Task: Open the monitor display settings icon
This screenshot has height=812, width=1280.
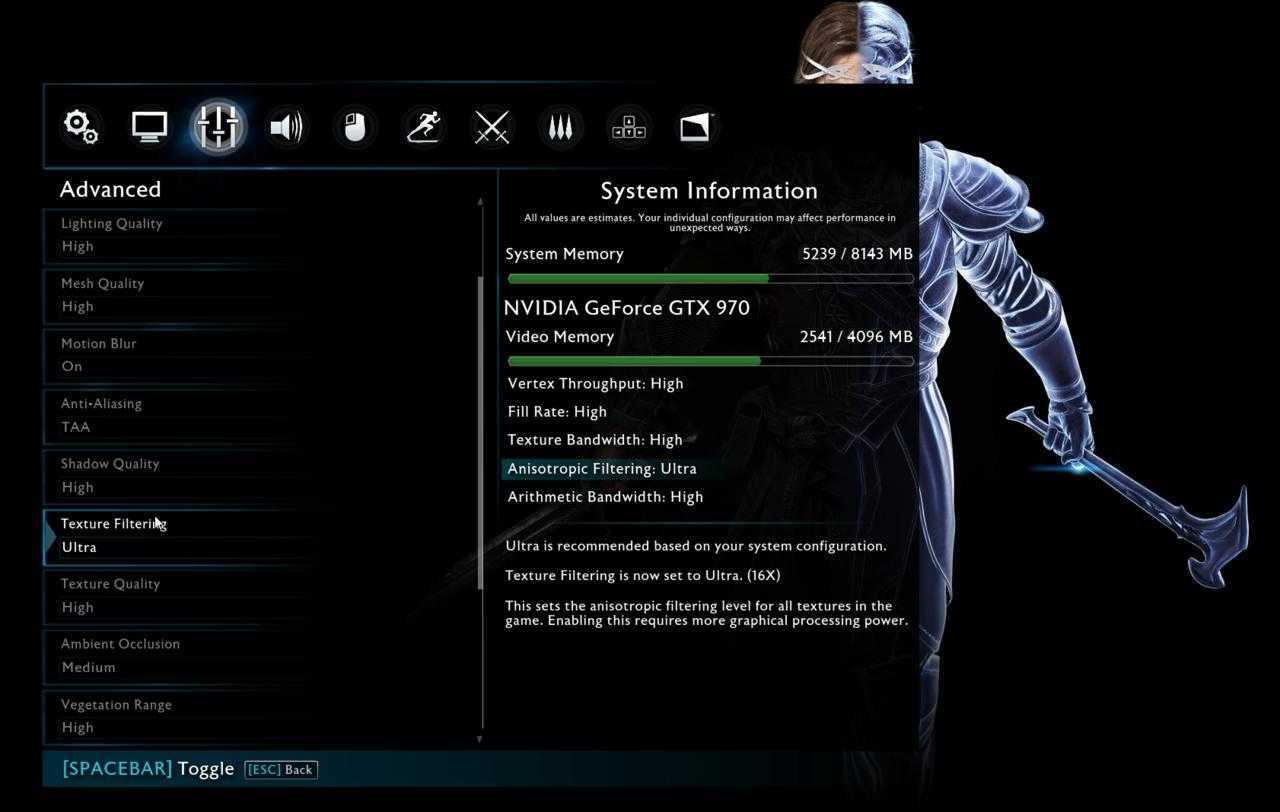Action: point(149,127)
